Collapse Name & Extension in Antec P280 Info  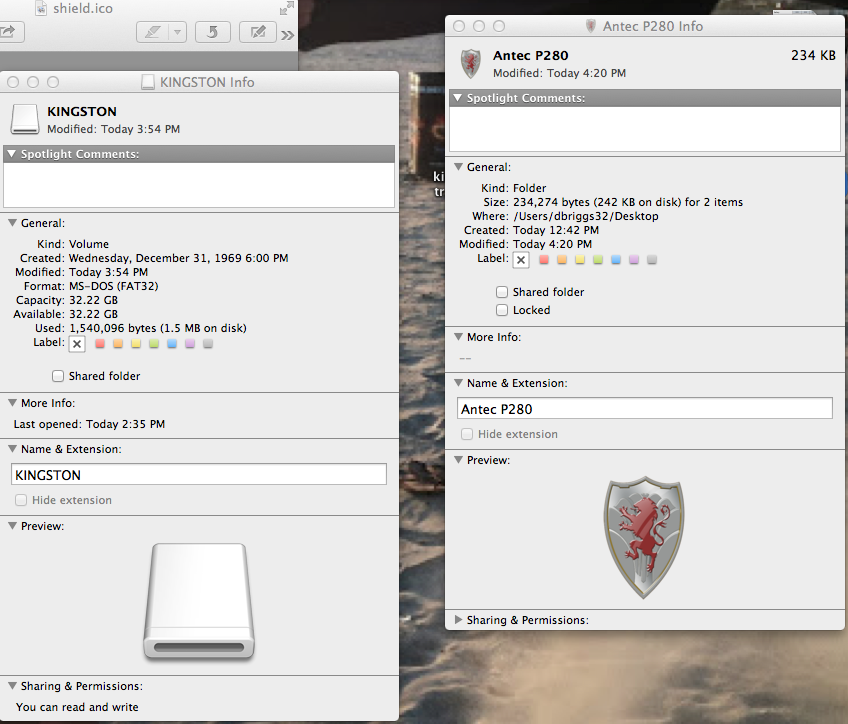pos(458,383)
